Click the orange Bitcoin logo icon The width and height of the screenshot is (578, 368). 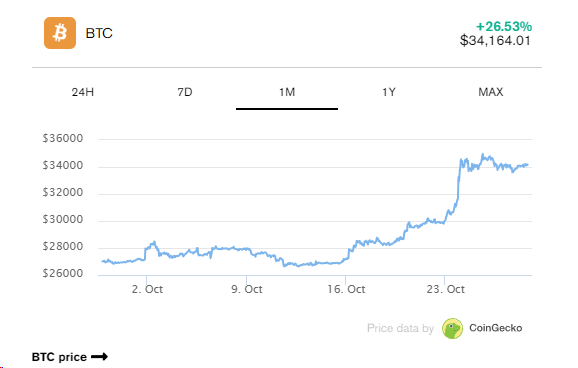pyautogui.click(x=60, y=33)
